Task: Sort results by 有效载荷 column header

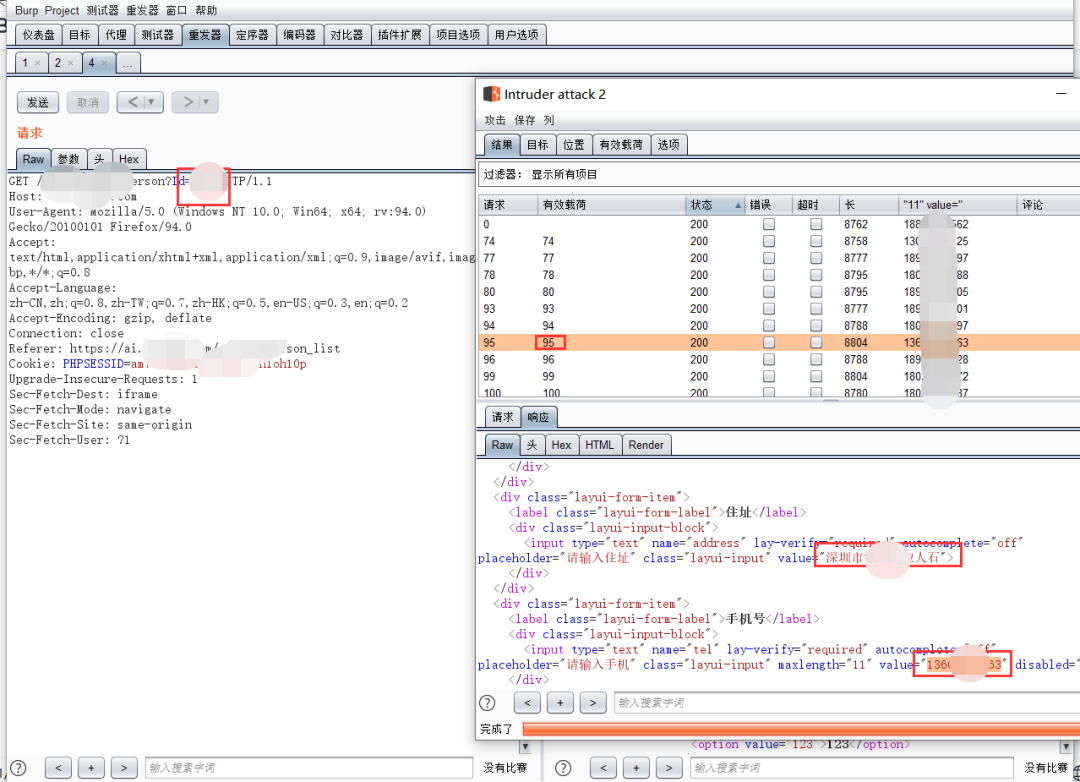Action: tap(611, 205)
